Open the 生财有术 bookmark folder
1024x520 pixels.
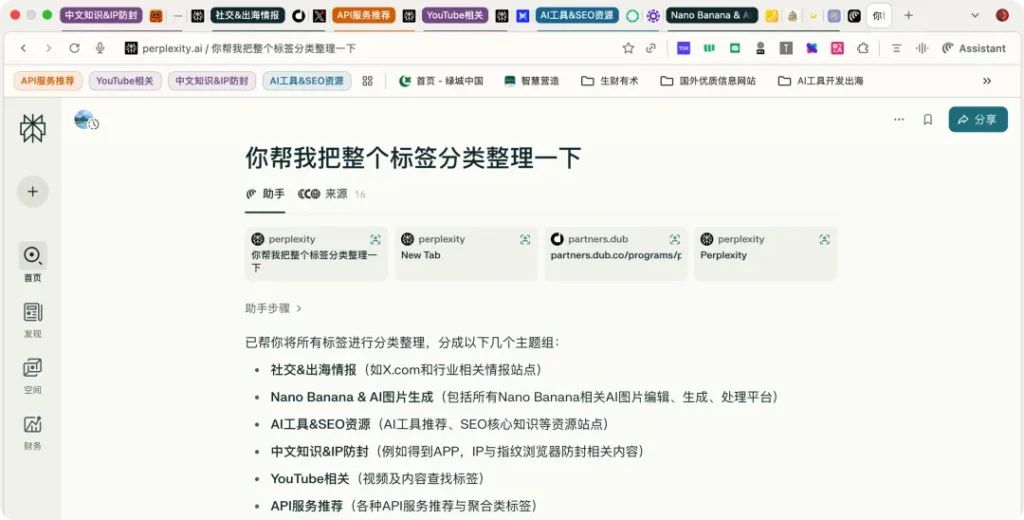click(609, 81)
